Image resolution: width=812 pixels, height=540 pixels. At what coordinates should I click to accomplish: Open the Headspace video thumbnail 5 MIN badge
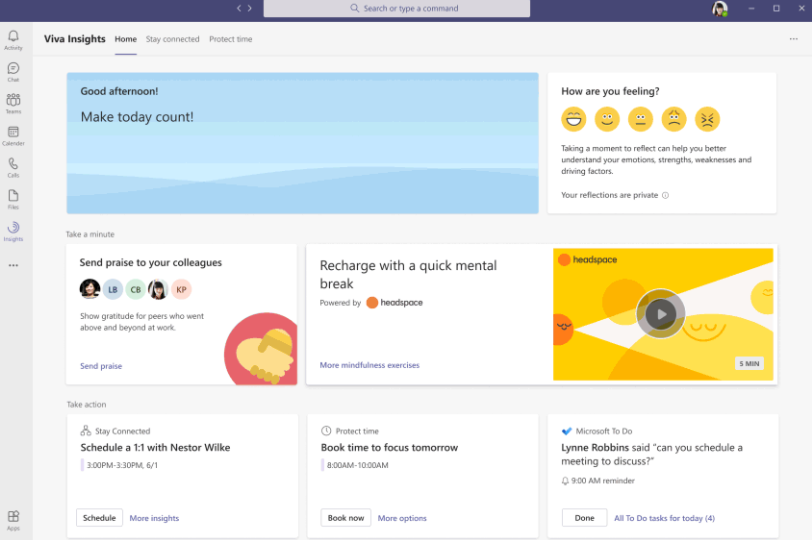(749, 363)
